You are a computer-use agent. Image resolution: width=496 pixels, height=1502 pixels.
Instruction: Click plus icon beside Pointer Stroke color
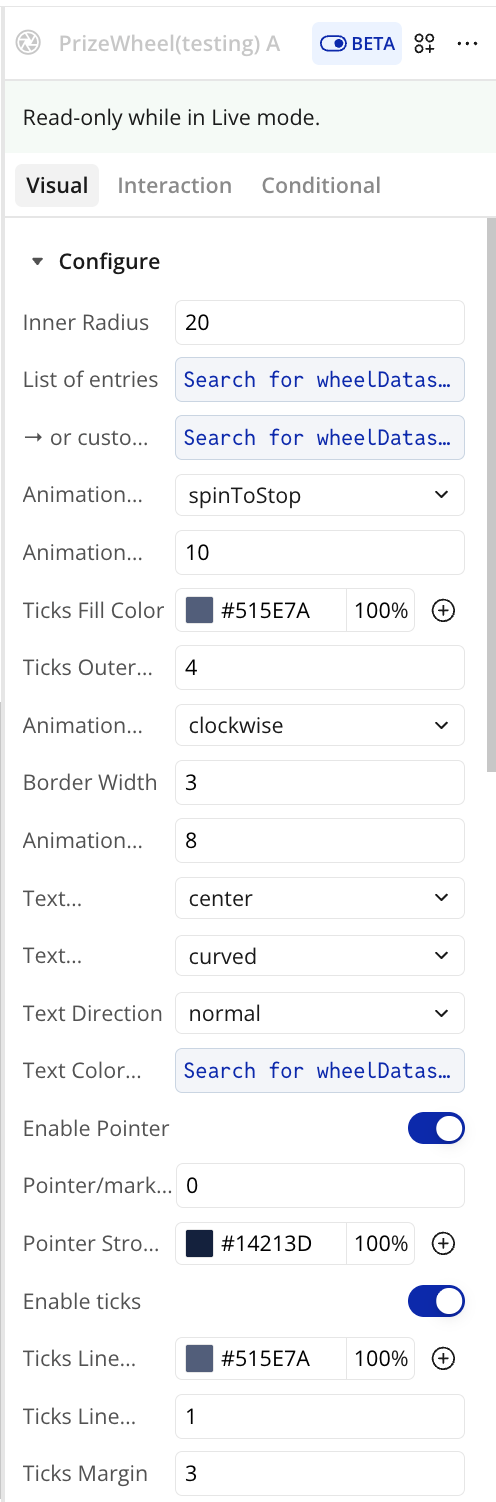coord(443,1243)
